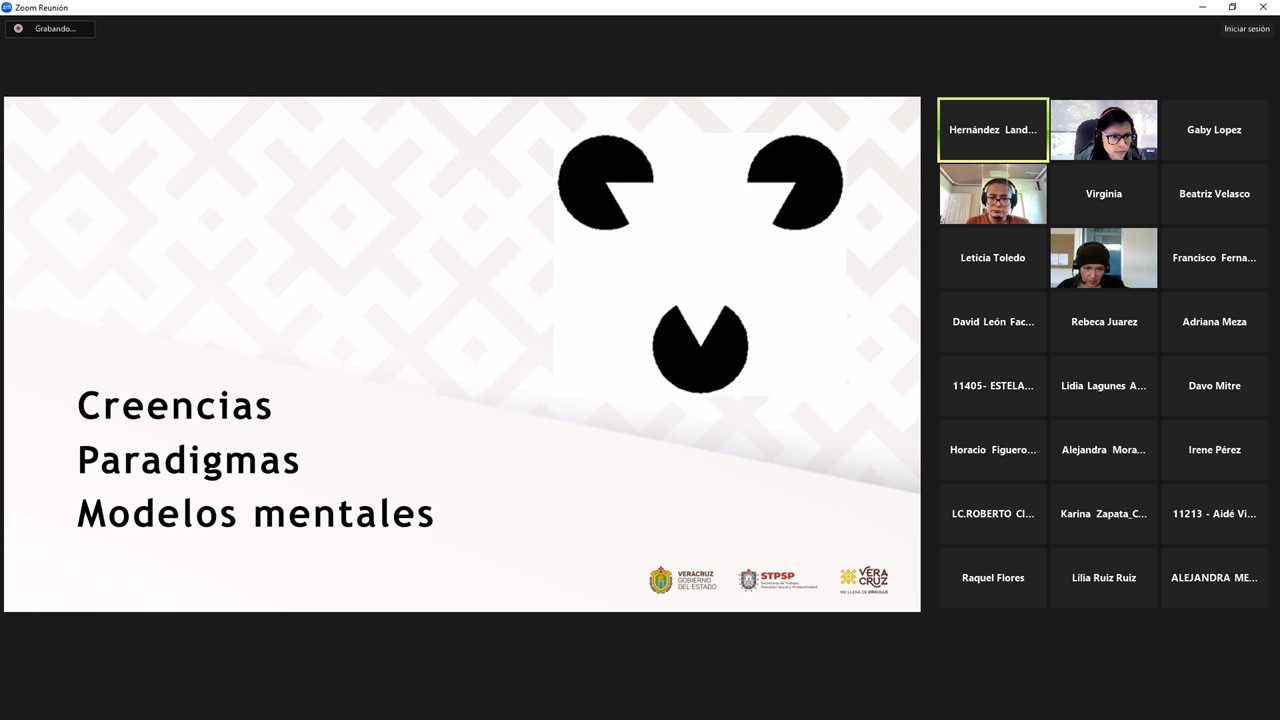1280x720 pixels.
Task: Select Lilia Ruiz Ruiz's participant tile
Action: [1104, 578]
